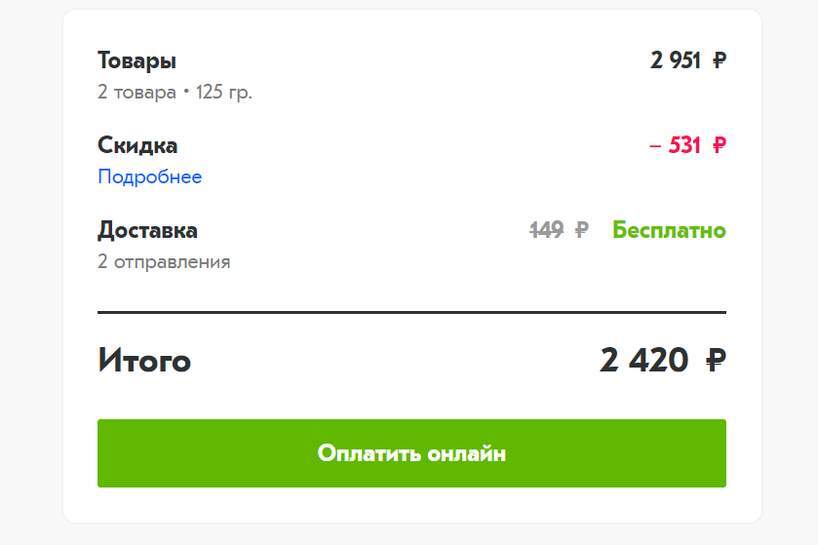Select the "Товары" heading

point(137,60)
